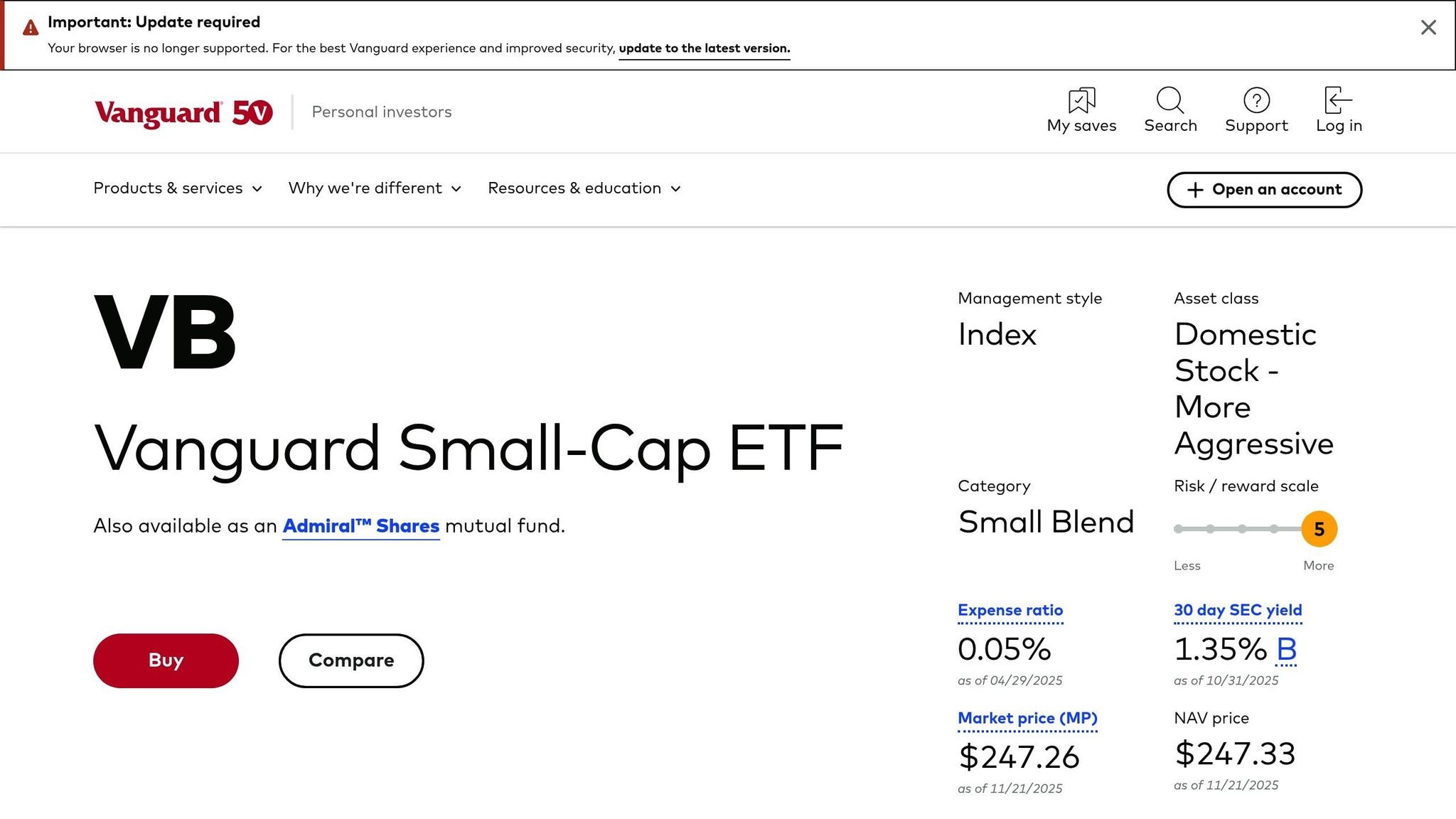Click the Open an account button
Image resolution: width=1456 pixels, height=819 pixels.
point(1264,190)
